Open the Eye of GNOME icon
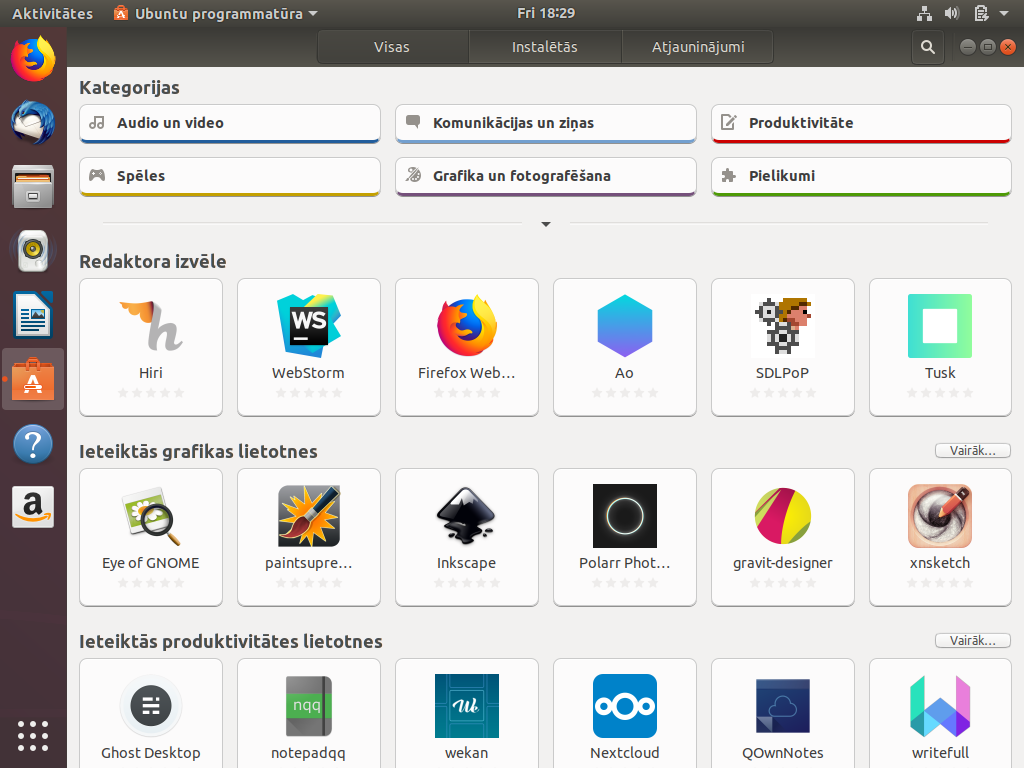This screenshot has width=1024, height=768. [151, 516]
